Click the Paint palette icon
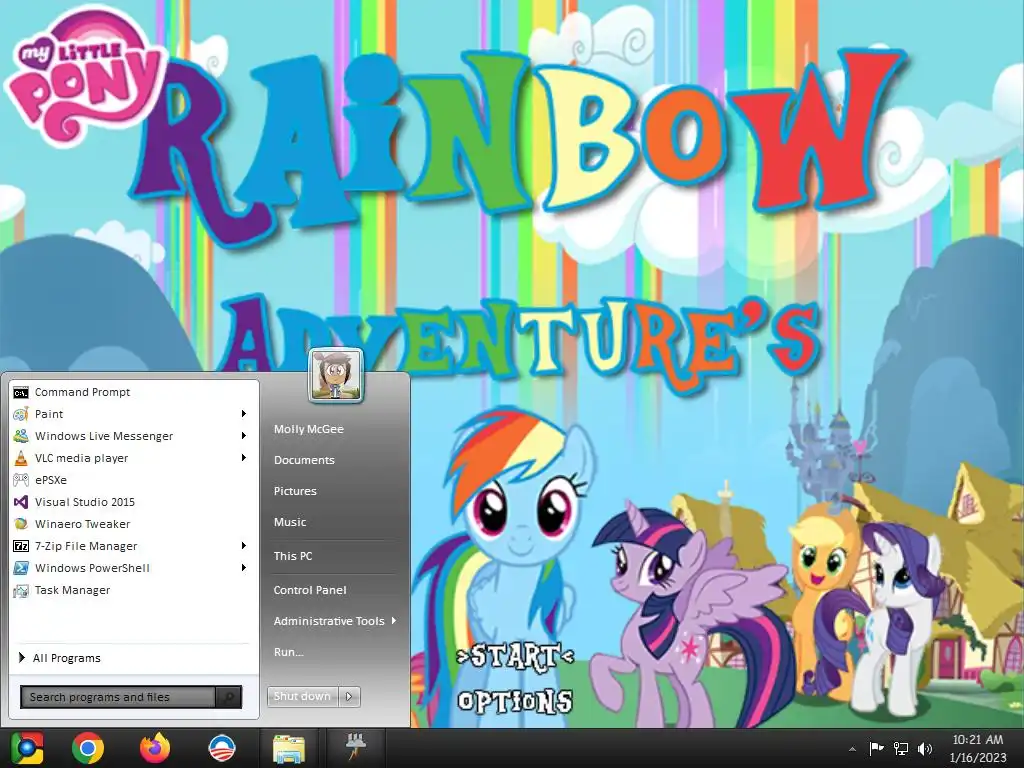Screen dimensions: 1024x768 pyautogui.click(x=21, y=414)
